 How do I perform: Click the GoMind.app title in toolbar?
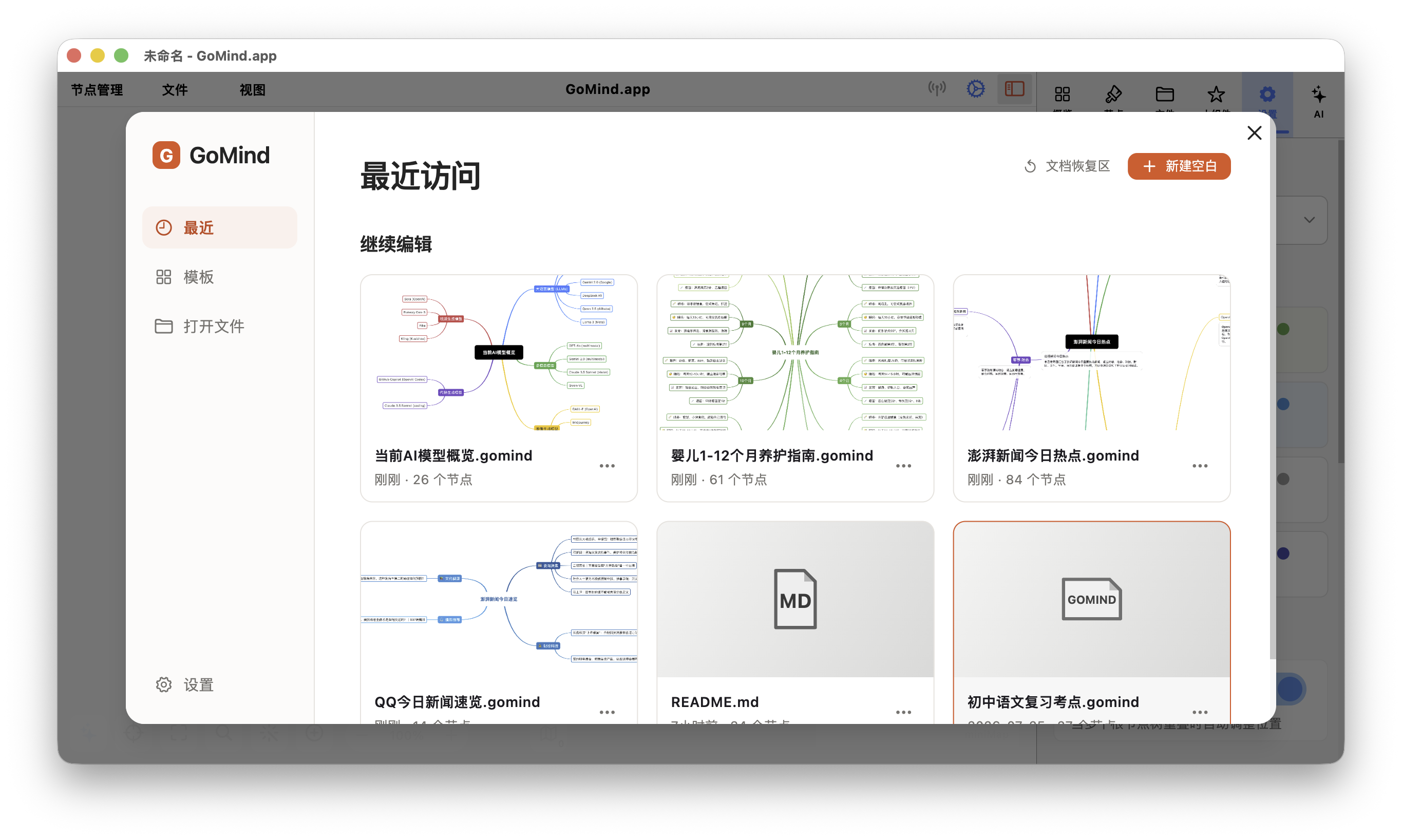tap(608, 89)
